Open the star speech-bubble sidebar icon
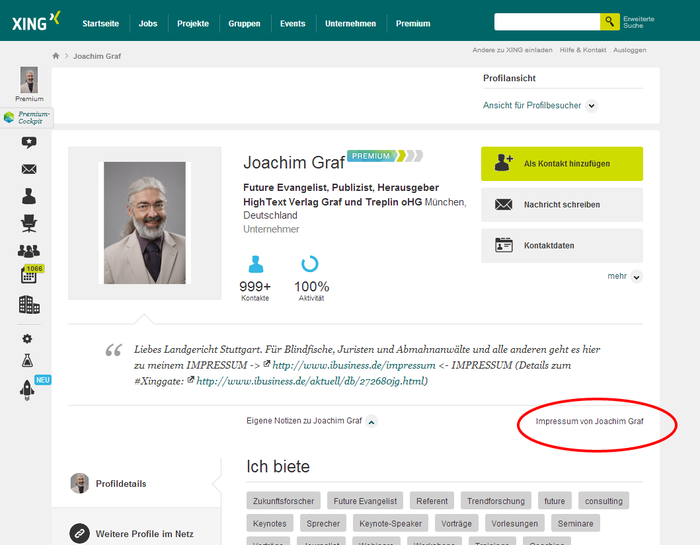The width and height of the screenshot is (700, 545). pyautogui.click(x=29, y=142)
